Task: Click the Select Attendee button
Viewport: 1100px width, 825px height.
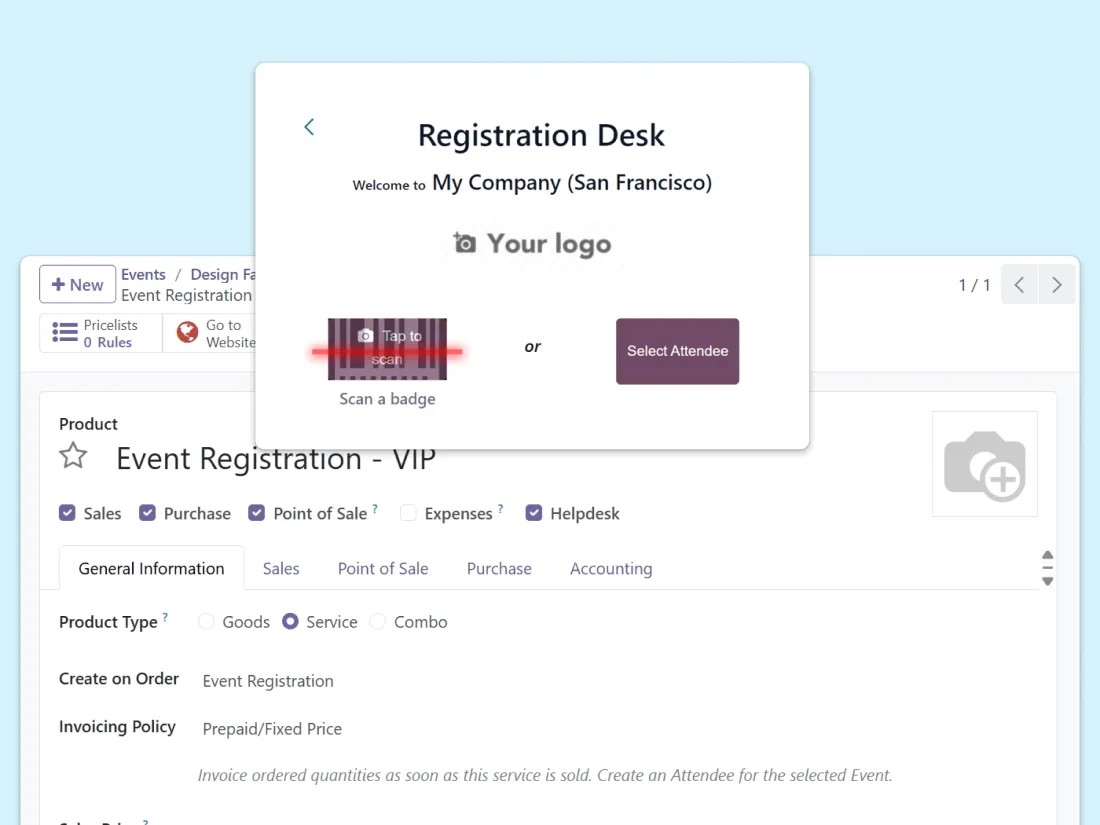Action: (677, 351)
